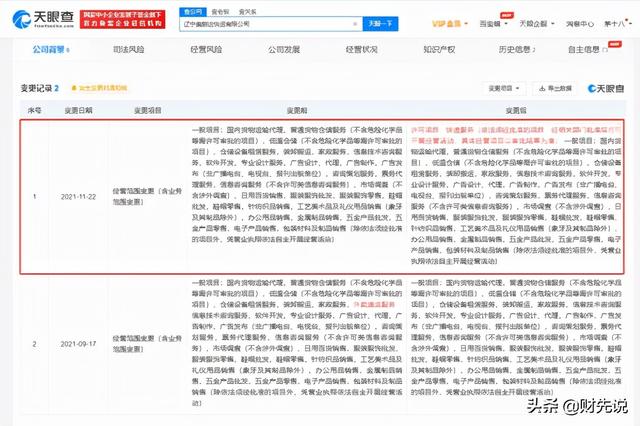This screenshot has height=426, width=640.
Task: Open the user account menu at top right
Action: (616, 24)
